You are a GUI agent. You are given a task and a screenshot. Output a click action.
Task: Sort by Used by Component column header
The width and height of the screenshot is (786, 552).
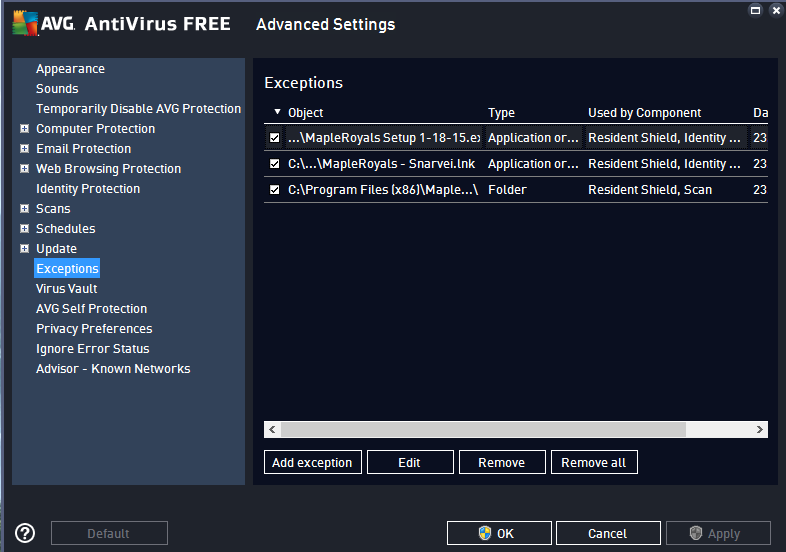click(644, 113)
